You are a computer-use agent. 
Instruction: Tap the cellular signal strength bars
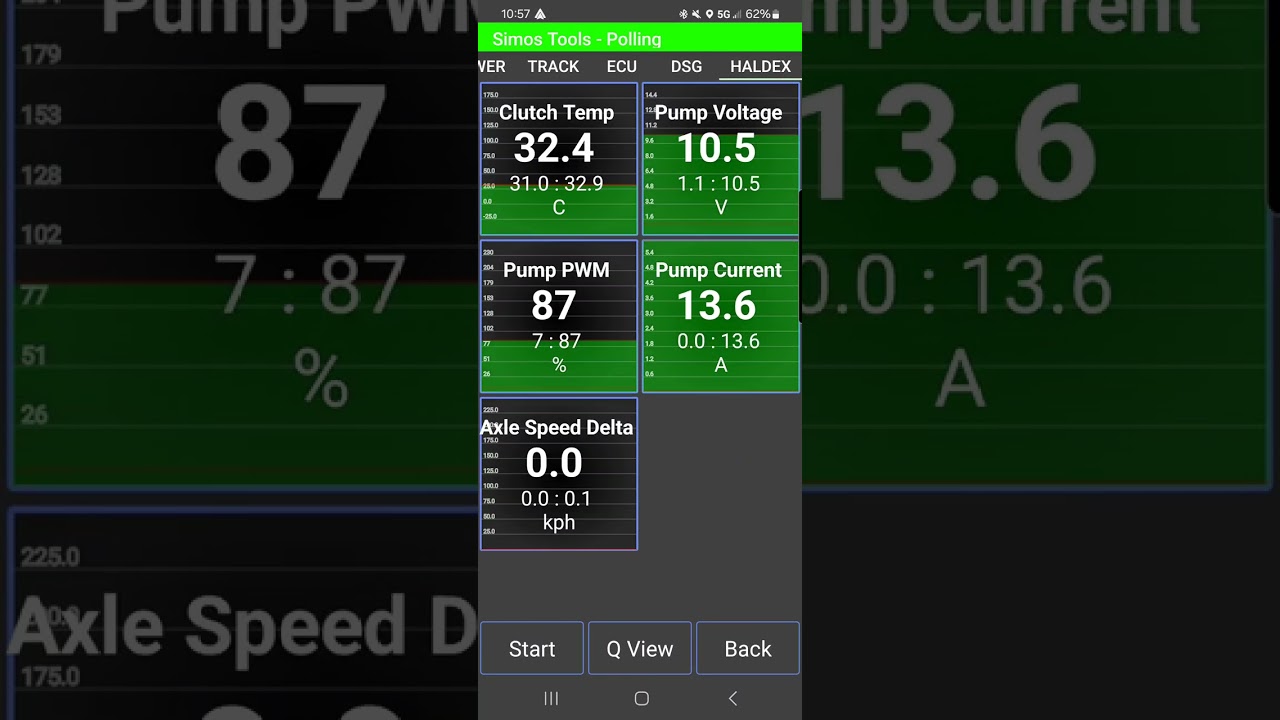pos(737,14)
